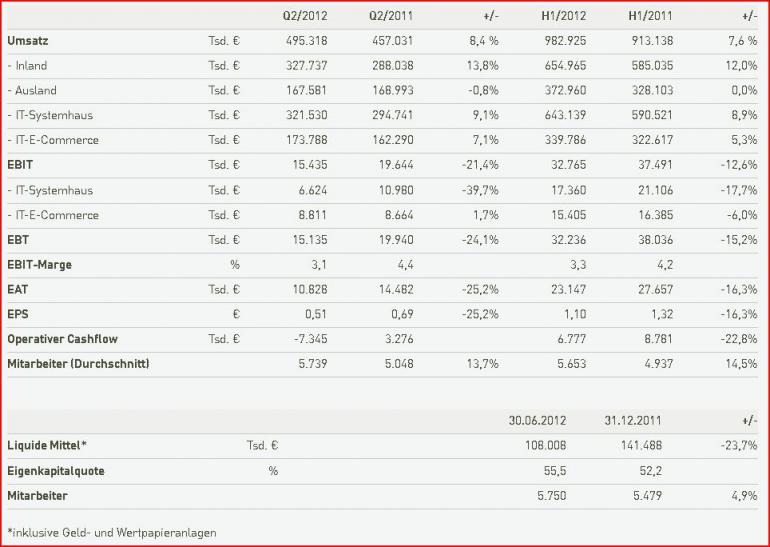Image resolution: width=770 pixels, height=547 pixels.
Task: Select the Q2/2012 column header
Action: pyautogui.click(x=304, y=16)
